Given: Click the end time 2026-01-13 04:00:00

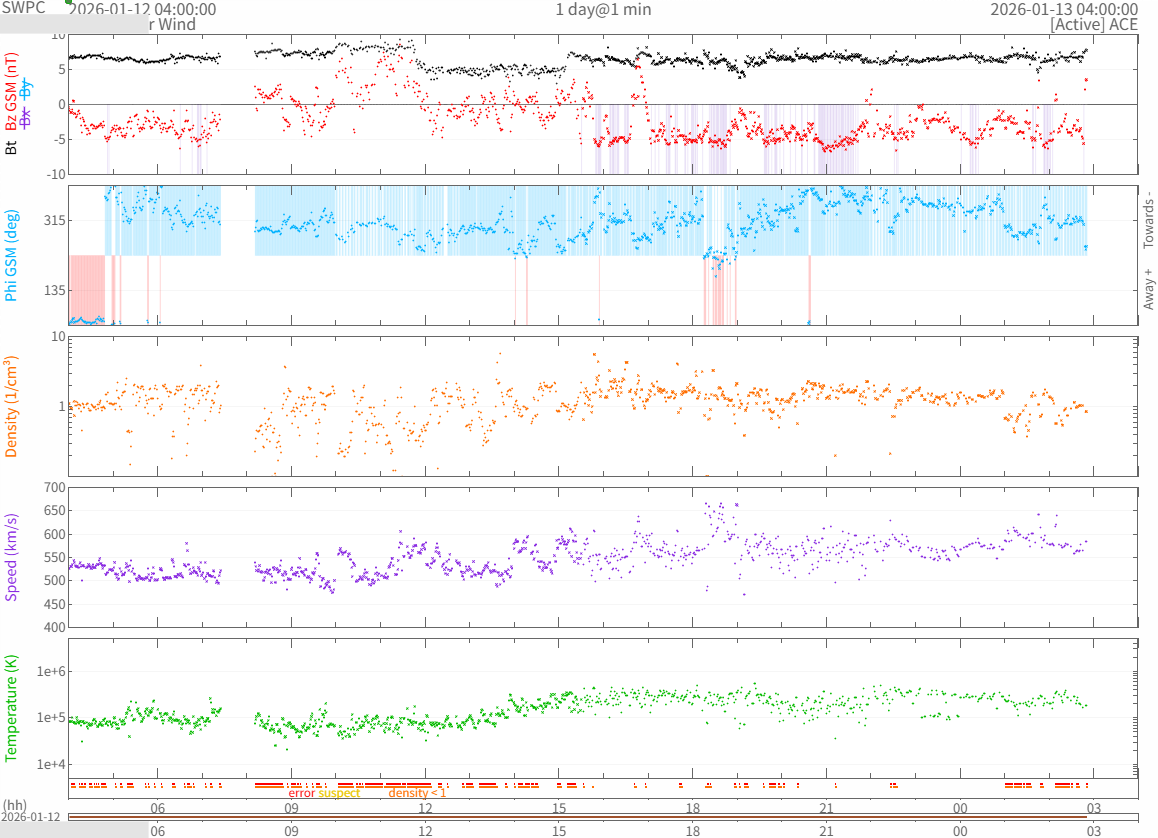Looking at the screenshot, I should point(1063,9).
